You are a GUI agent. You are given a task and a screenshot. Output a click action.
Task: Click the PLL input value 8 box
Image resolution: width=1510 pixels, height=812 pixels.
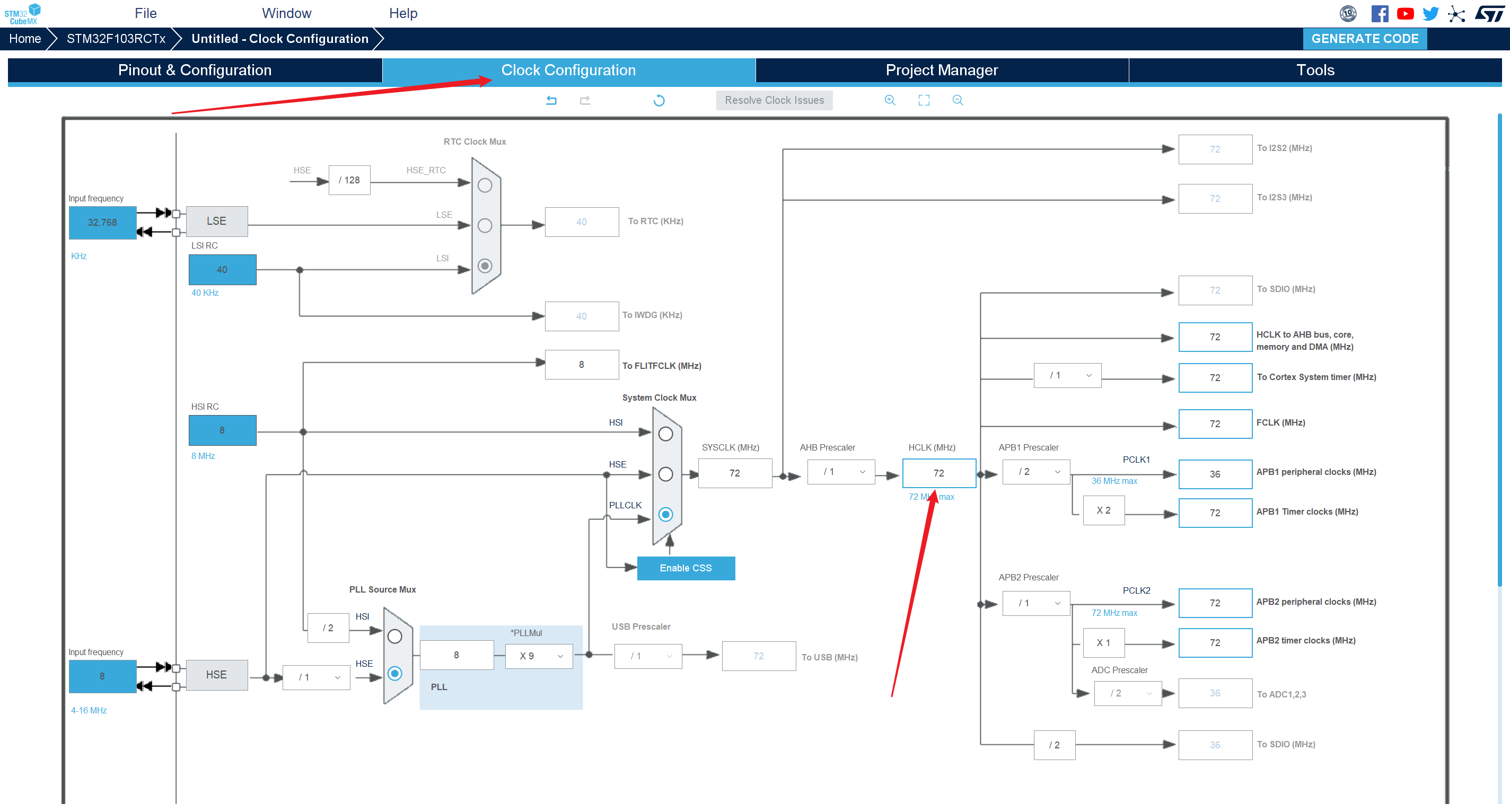[456, 655]
